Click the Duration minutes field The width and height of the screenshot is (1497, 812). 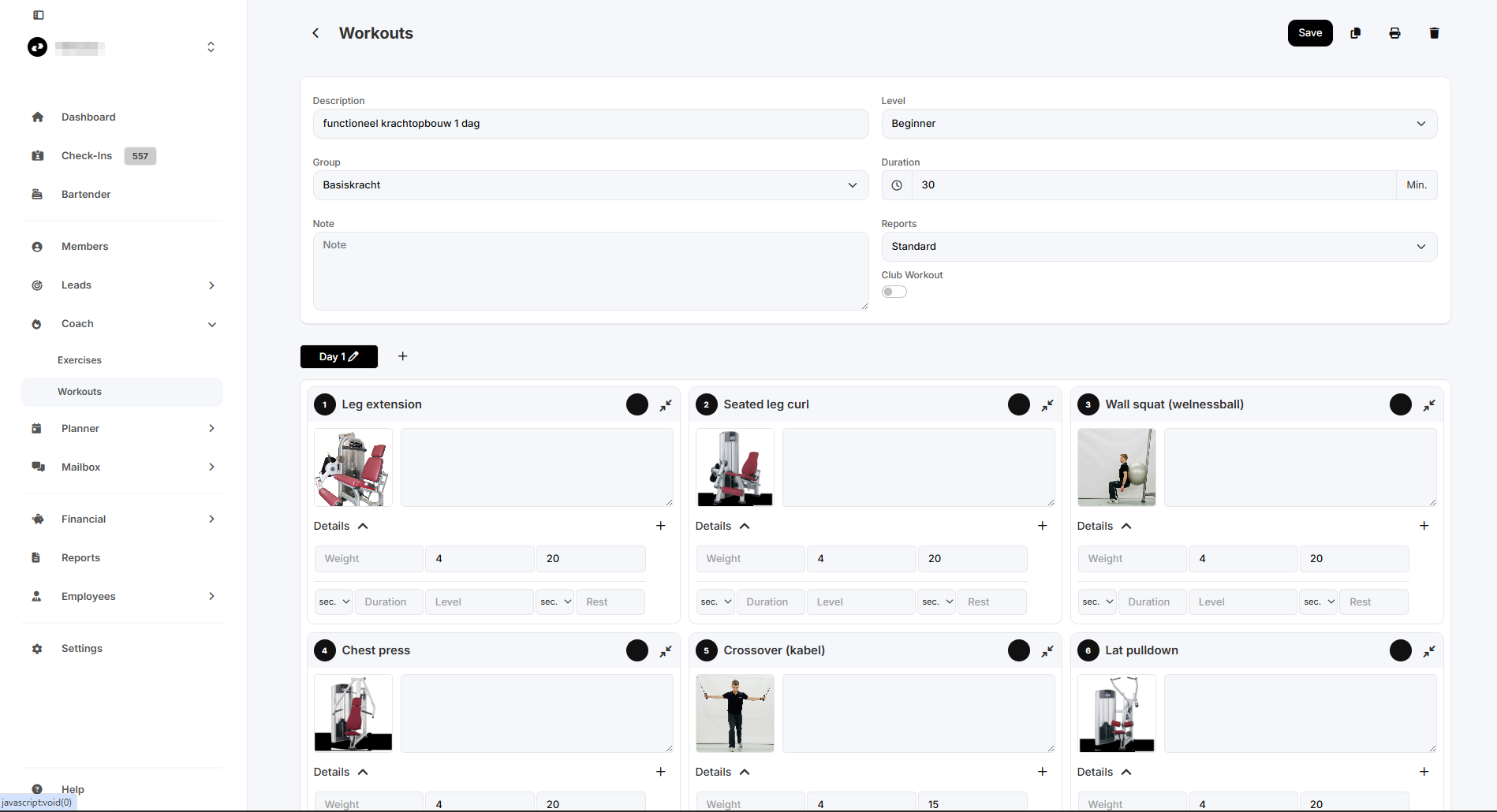[x=1154, y=185]
